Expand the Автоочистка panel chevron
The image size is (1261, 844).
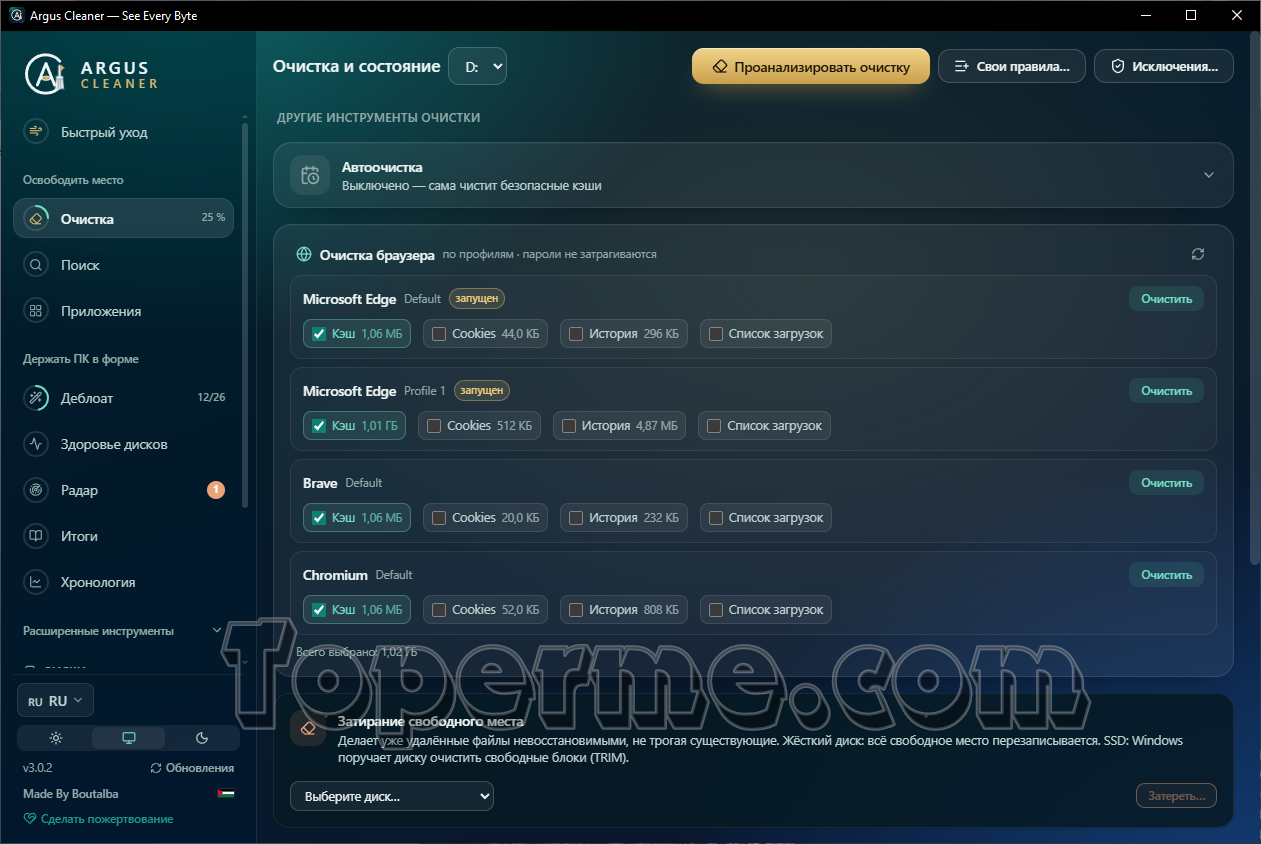(x=1209, y=175)
